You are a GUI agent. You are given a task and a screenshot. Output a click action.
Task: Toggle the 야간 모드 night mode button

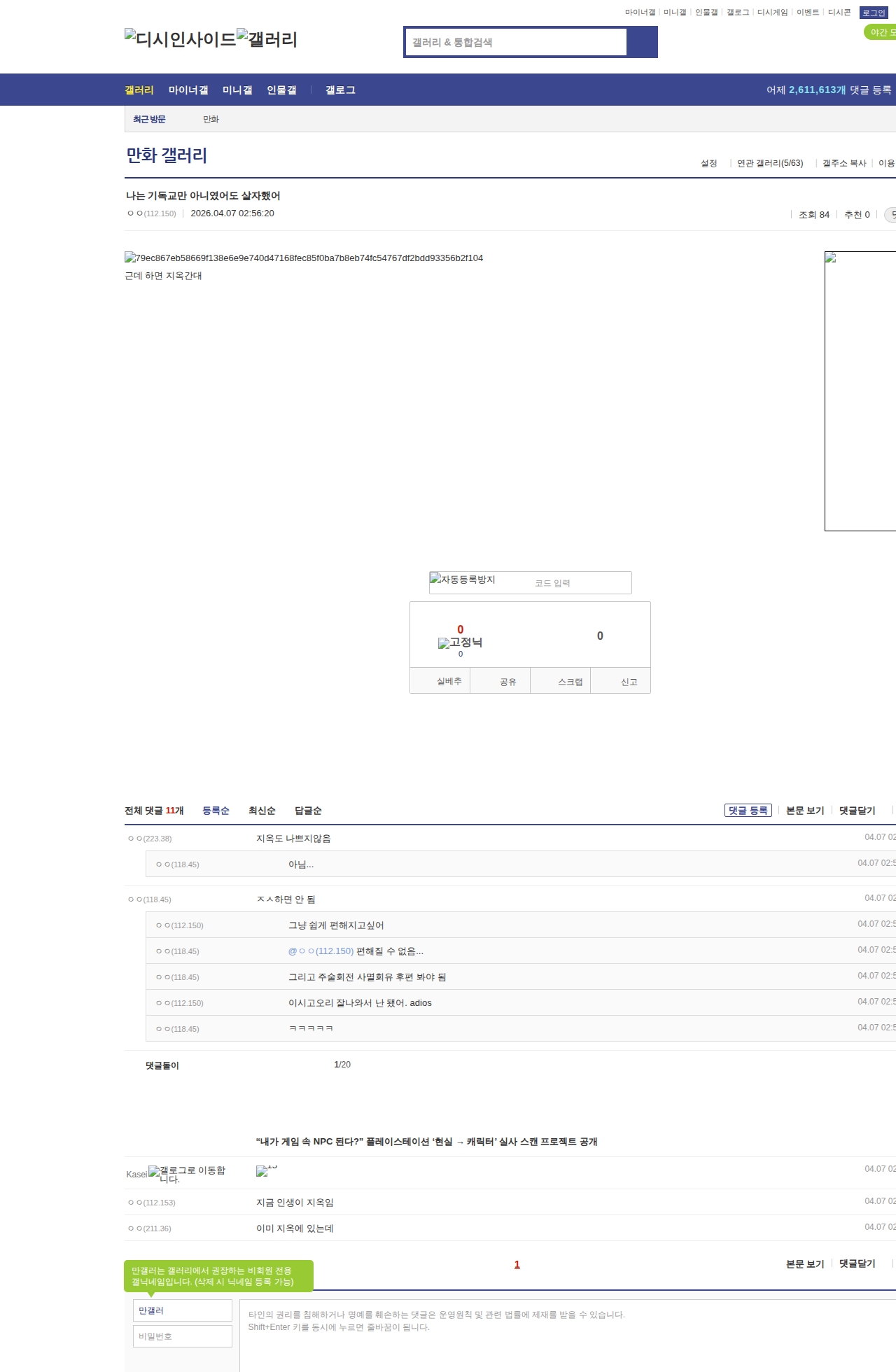pos(881,32)
